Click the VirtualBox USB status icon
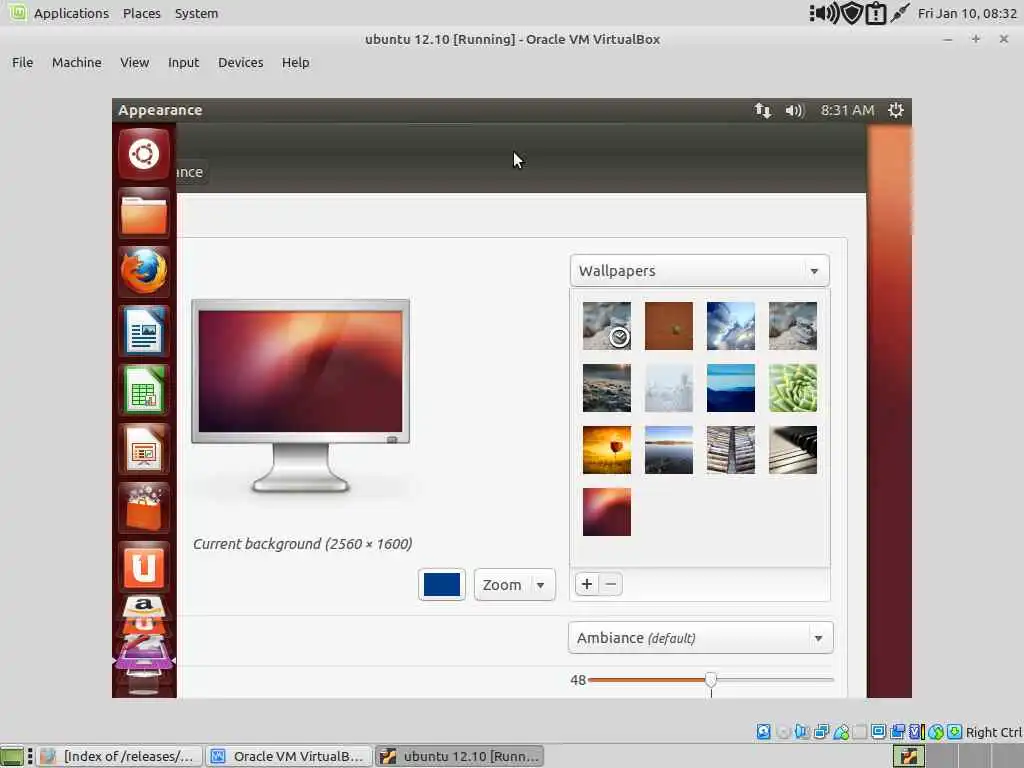Image resolution: width=1024 pixels, height=768 pixels. click(x=840, y=732)
